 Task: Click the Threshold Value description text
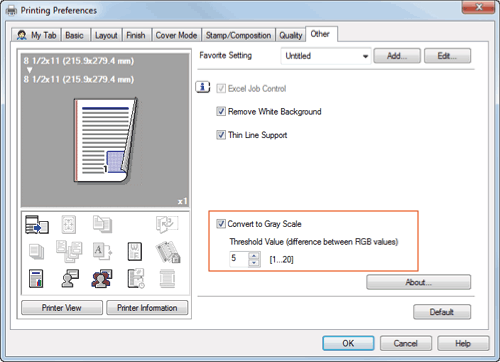[314, 242]
